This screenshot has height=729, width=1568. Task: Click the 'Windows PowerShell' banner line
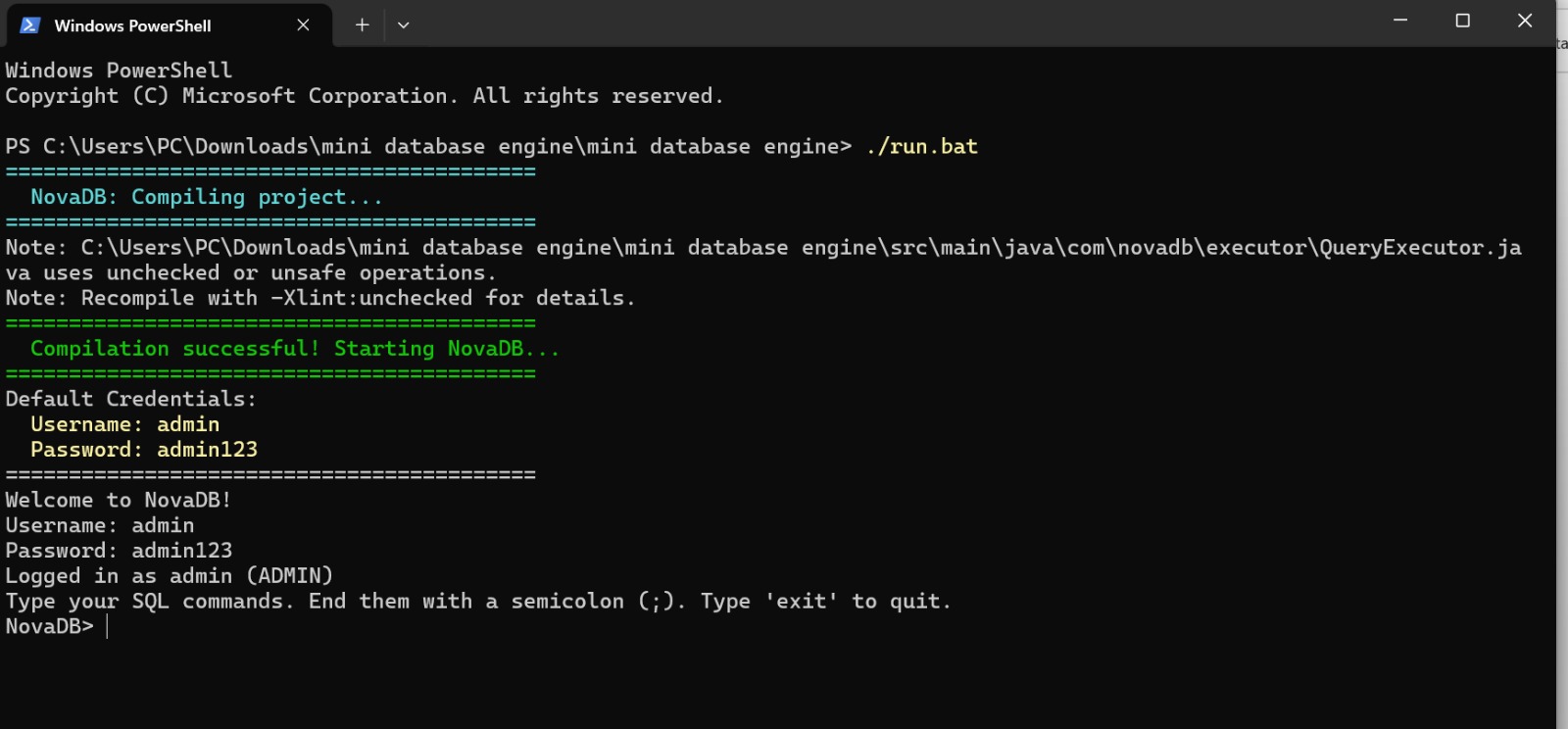click(119, 71)
